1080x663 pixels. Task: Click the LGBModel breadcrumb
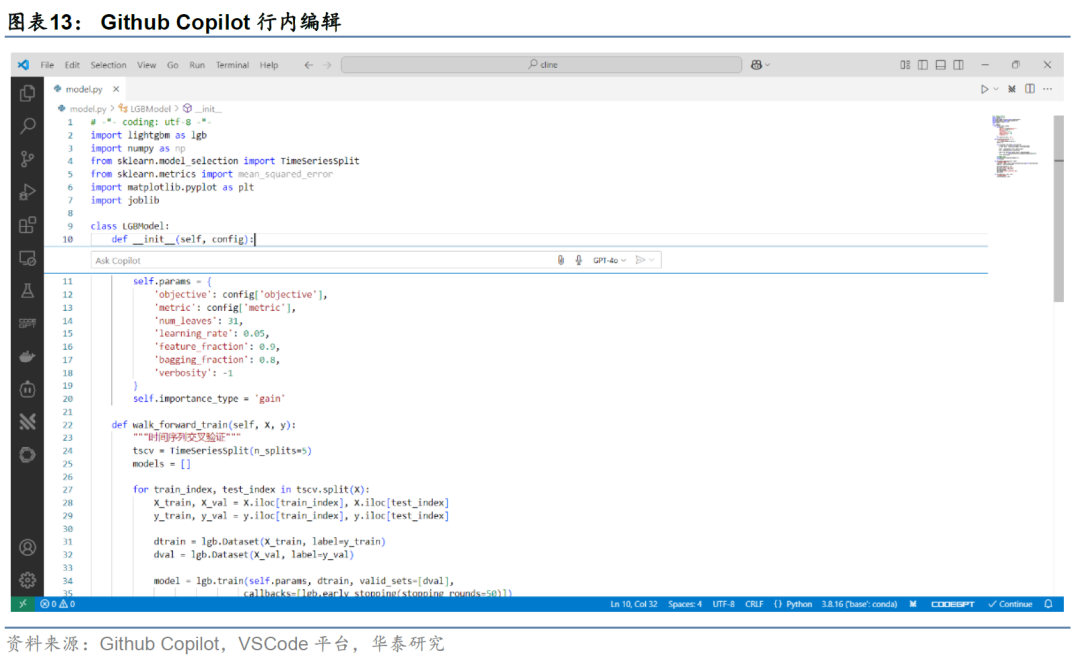150,108
